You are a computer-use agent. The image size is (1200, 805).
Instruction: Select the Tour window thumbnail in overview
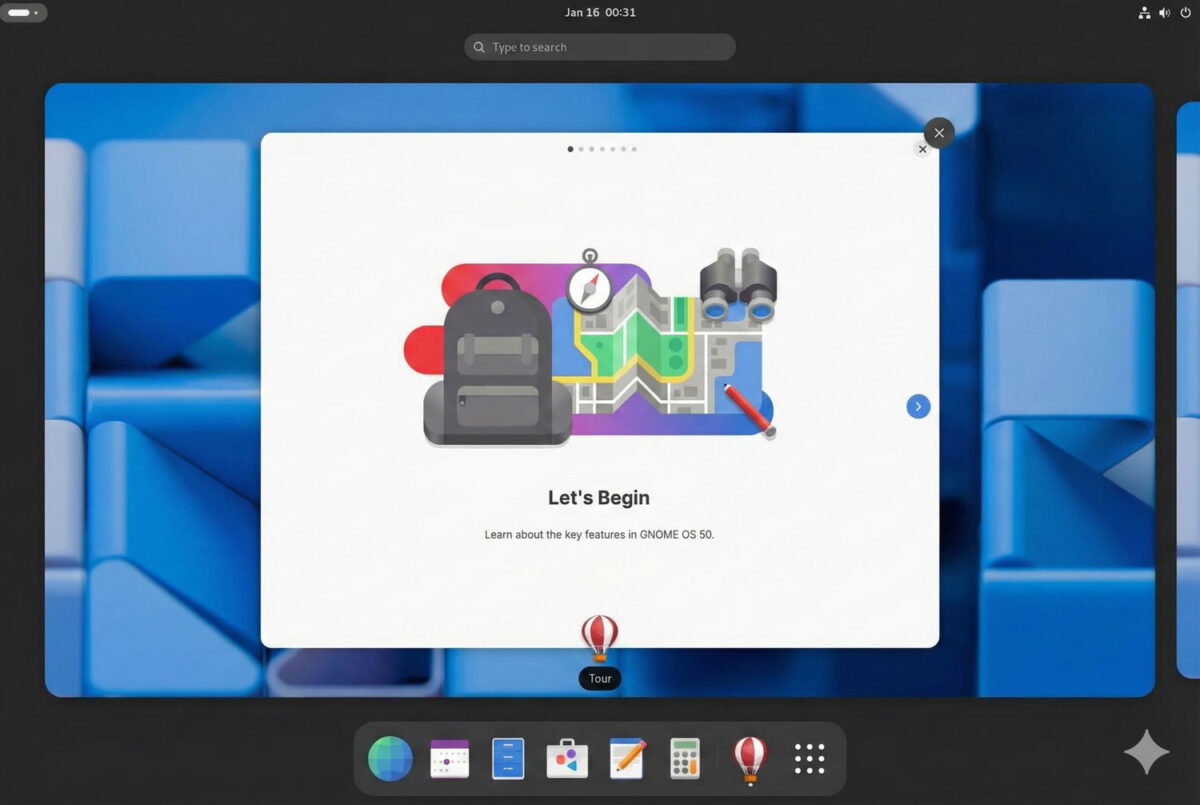(600, 390)
